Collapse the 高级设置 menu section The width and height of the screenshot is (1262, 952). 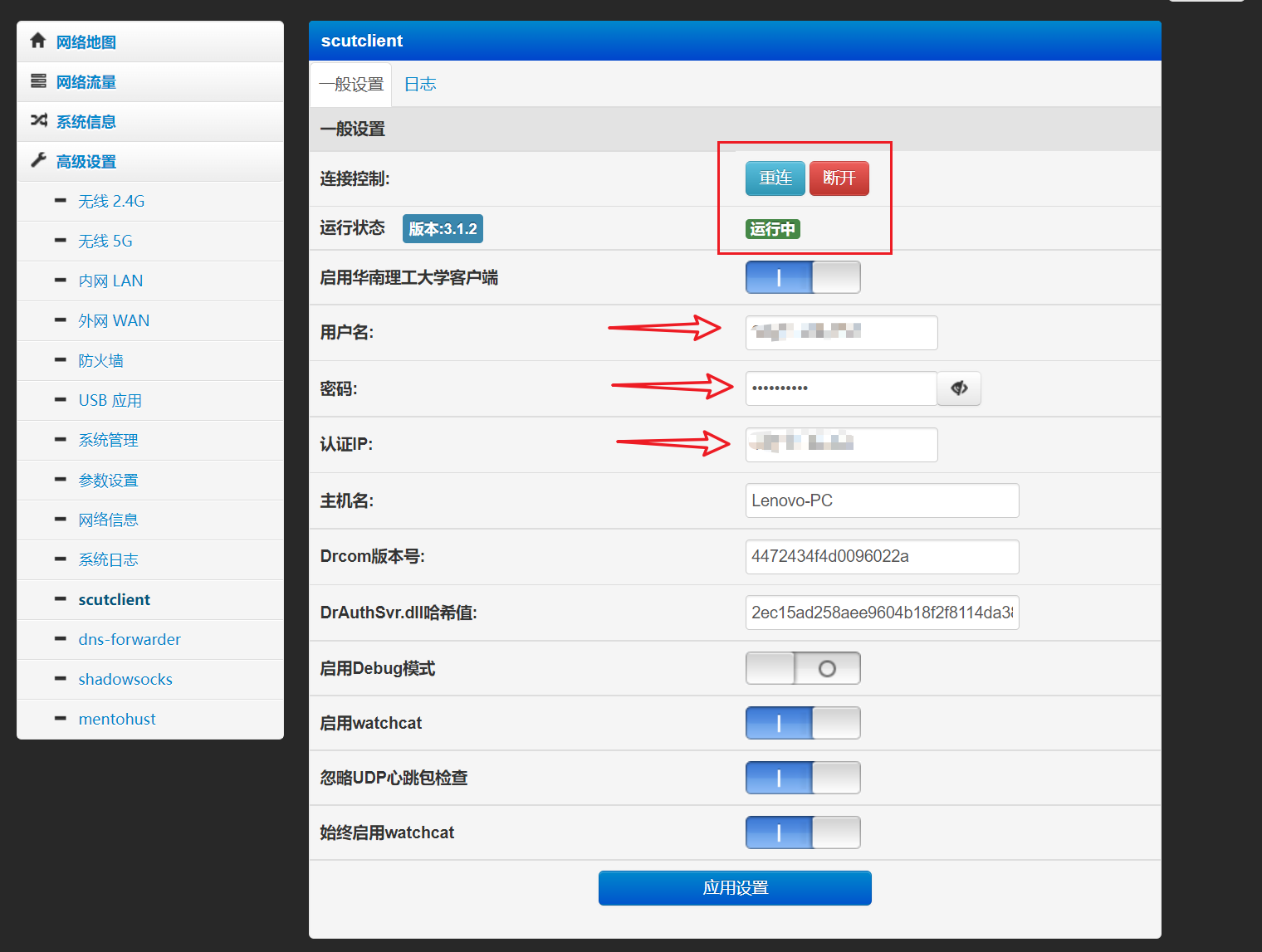86,160
